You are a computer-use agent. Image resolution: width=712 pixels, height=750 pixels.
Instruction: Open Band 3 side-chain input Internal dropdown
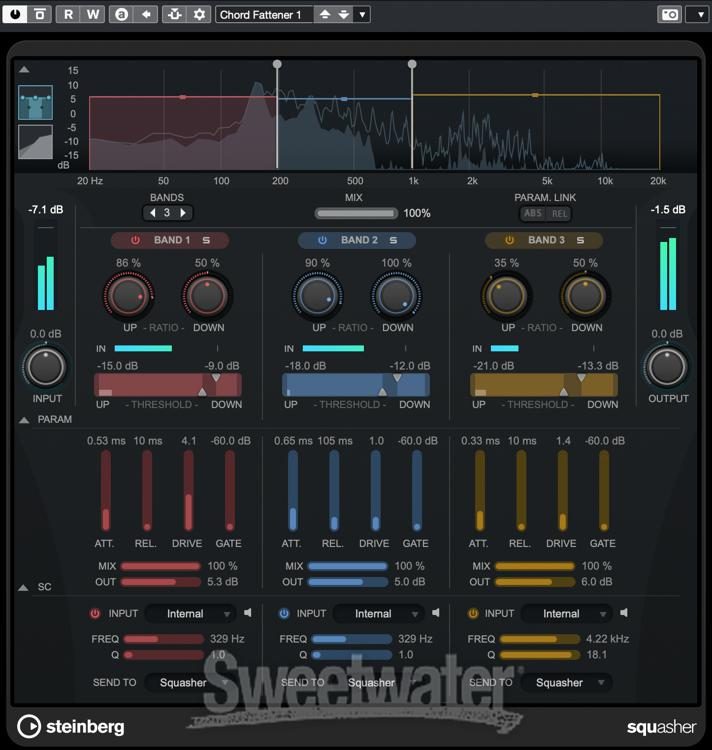click(x=566, y=614)
